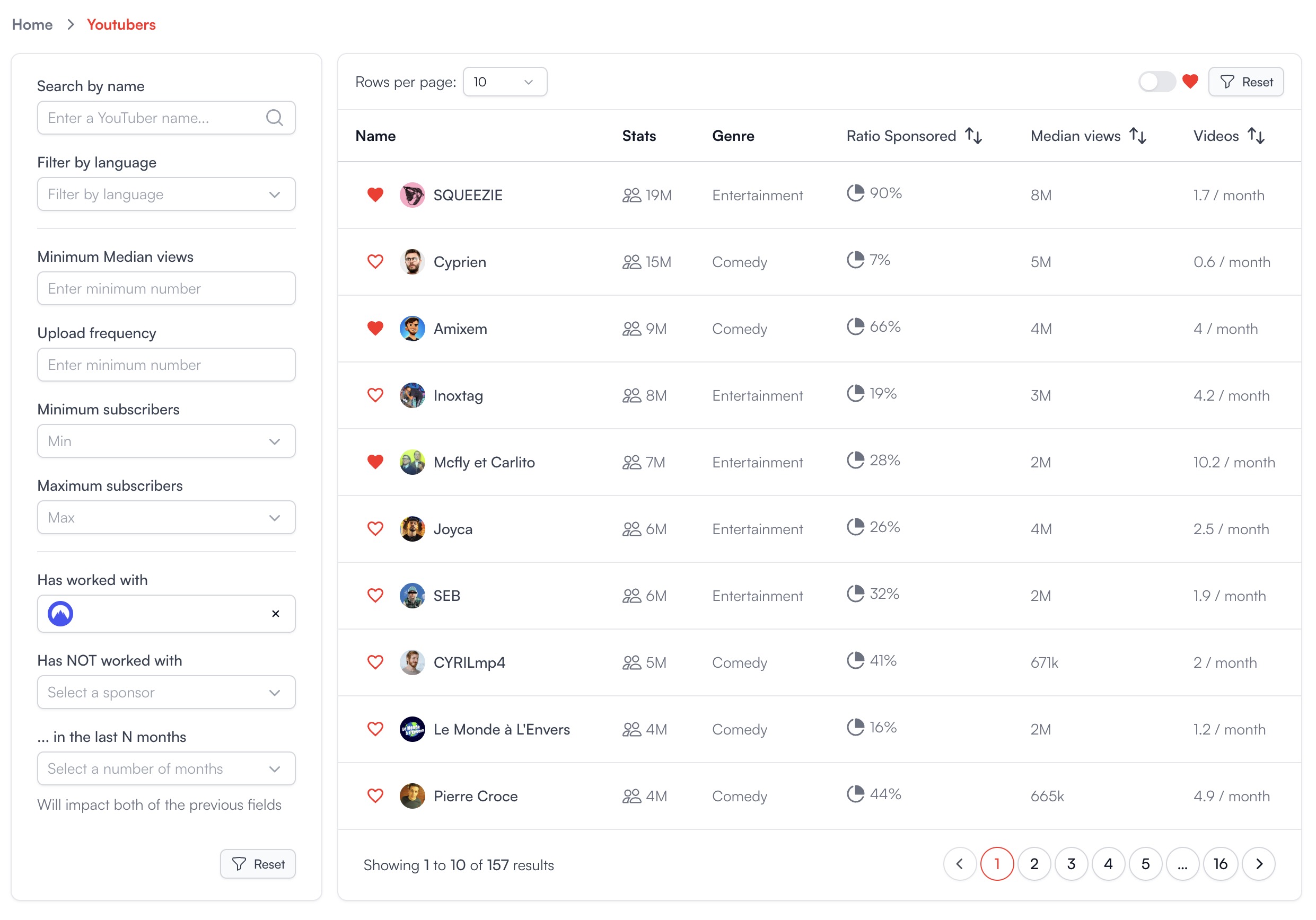The width and height of the screenshot is (1316, 920).
Task: Click the pagination ellipsis button
Action: point(1183,864)
